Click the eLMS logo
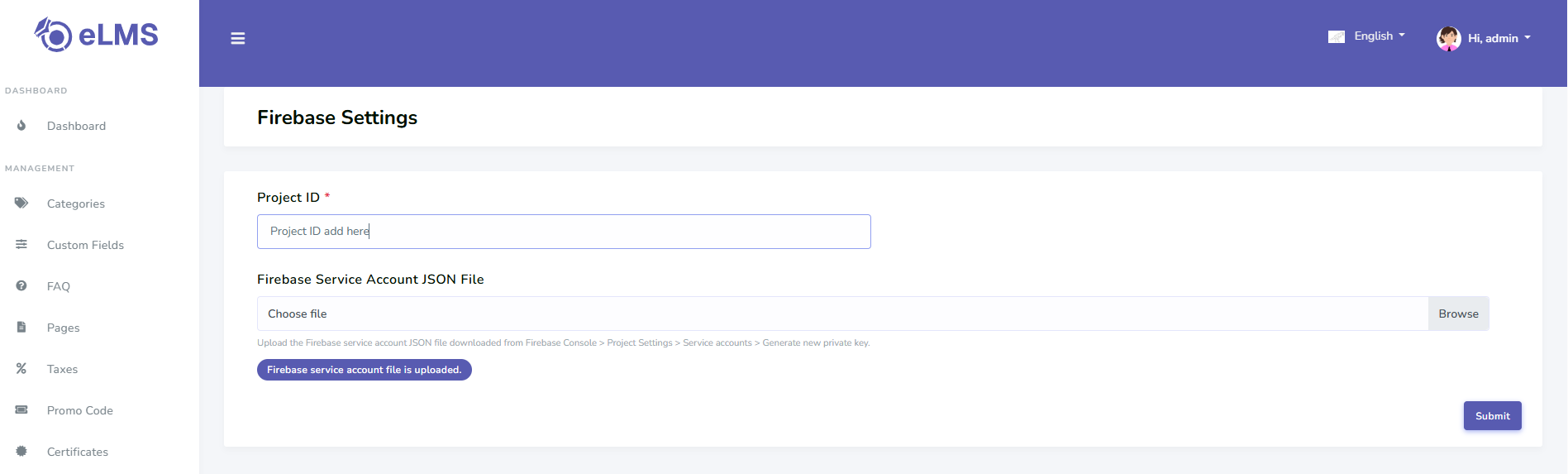Viewport: 1568px width, 474px height. pos(96,35)
